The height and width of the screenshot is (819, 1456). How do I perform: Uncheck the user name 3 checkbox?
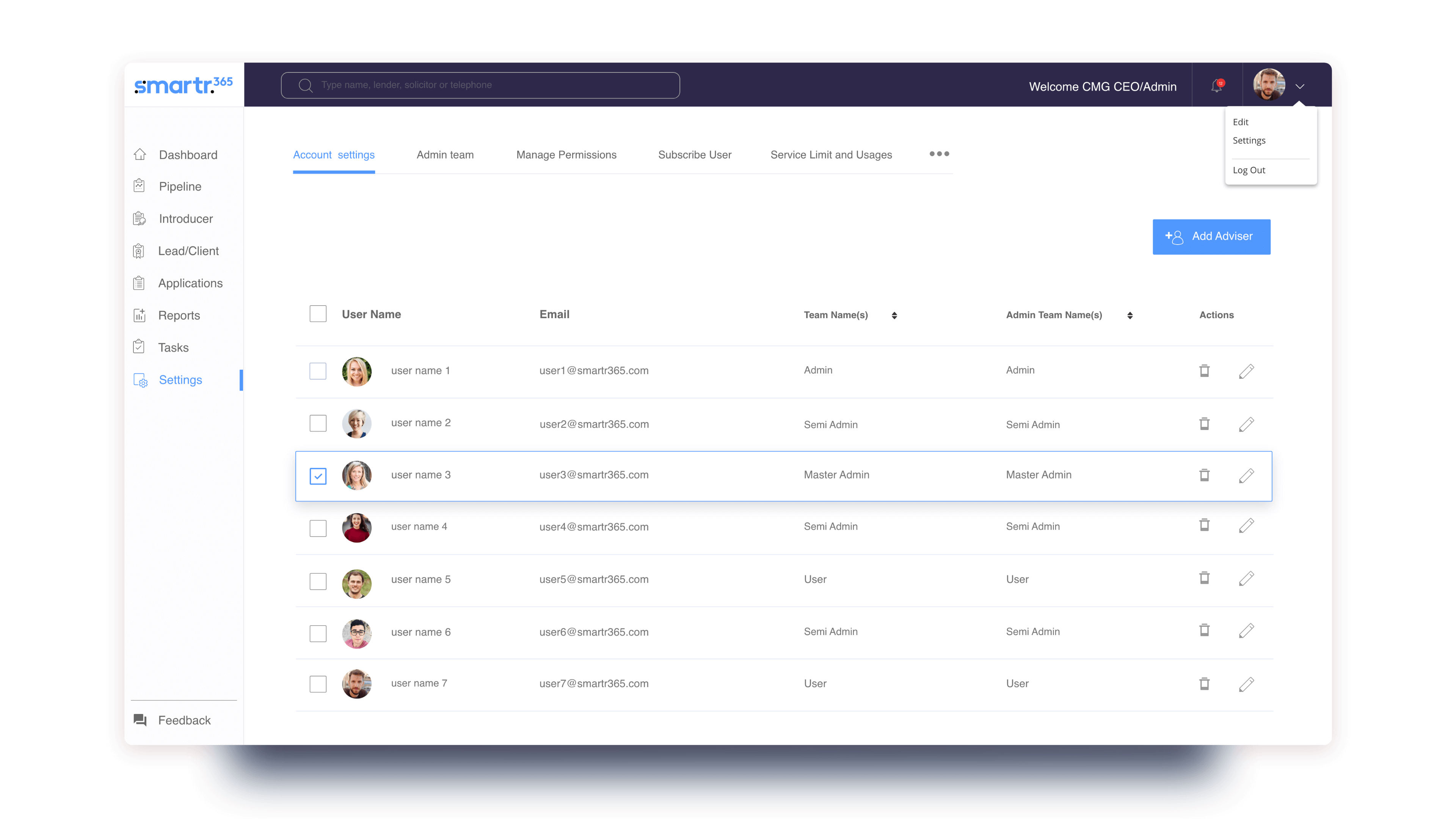318,476
